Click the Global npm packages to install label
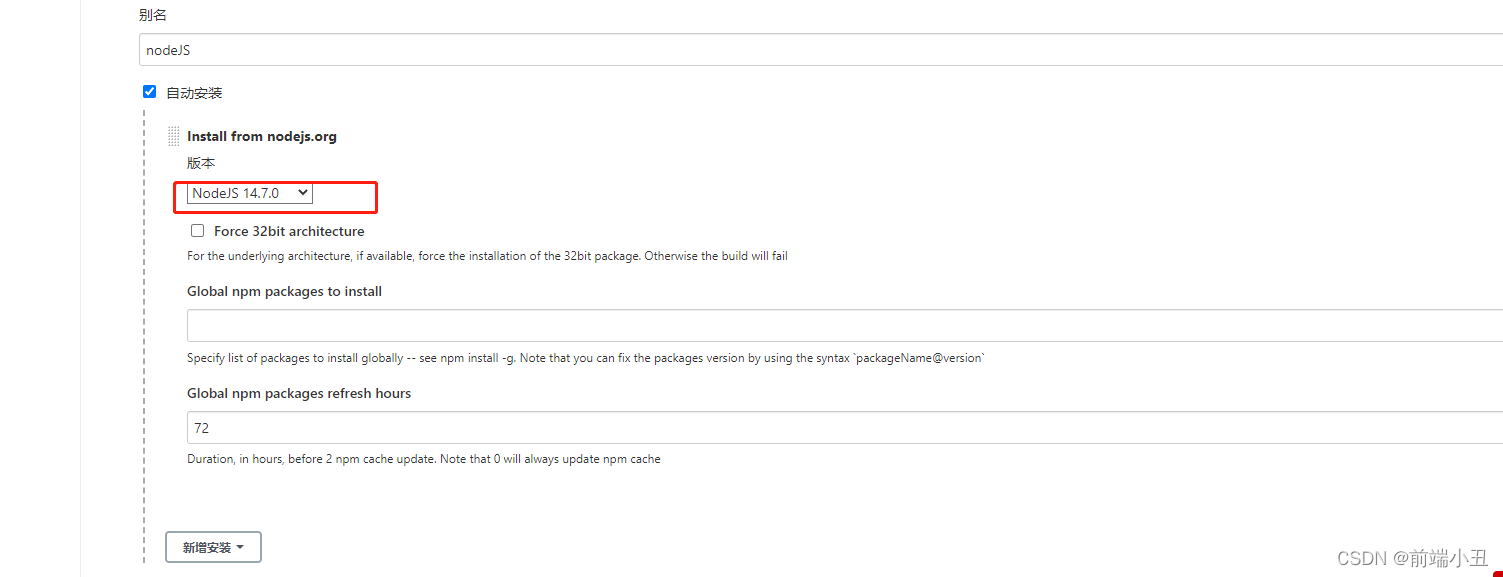This screenshot has height=577, width=1503. coord(284,292)
